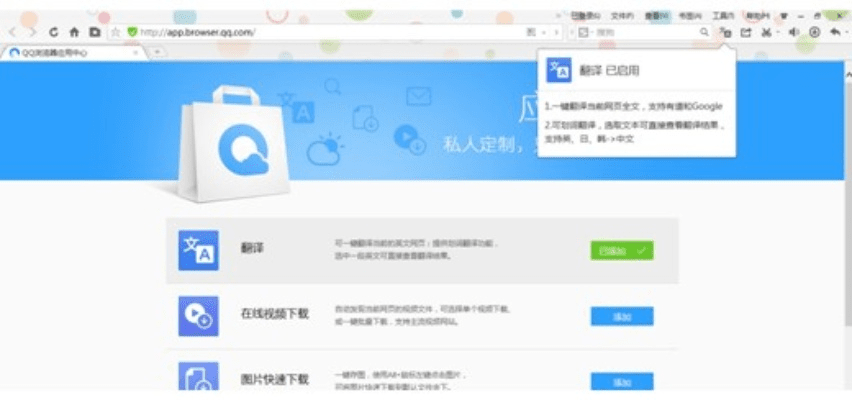852x400 pixels.
Task: Click the 私人定制 banner text
Action: 477,145
